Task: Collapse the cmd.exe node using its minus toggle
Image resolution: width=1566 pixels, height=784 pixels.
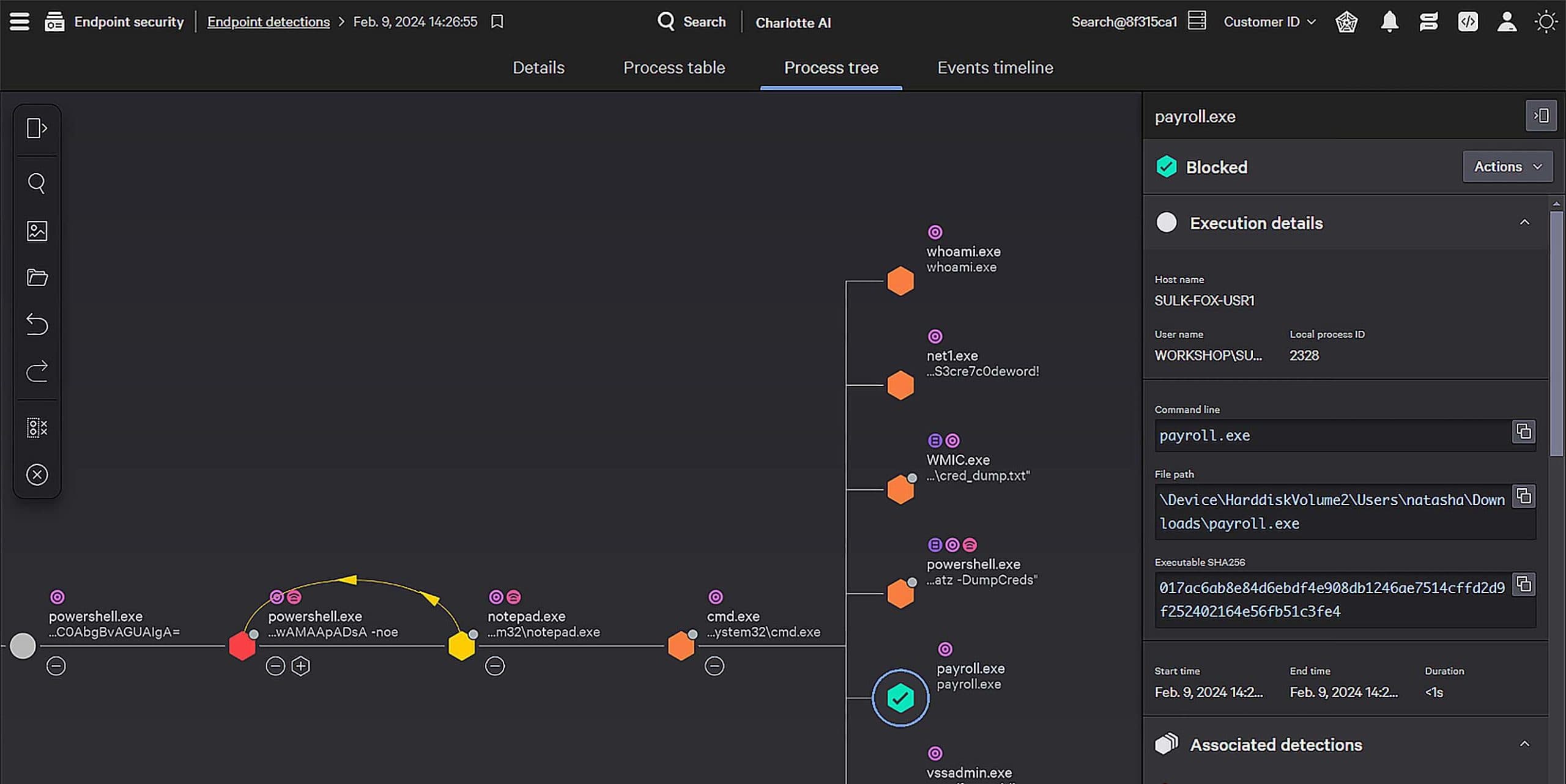Action: click(715, 665)
